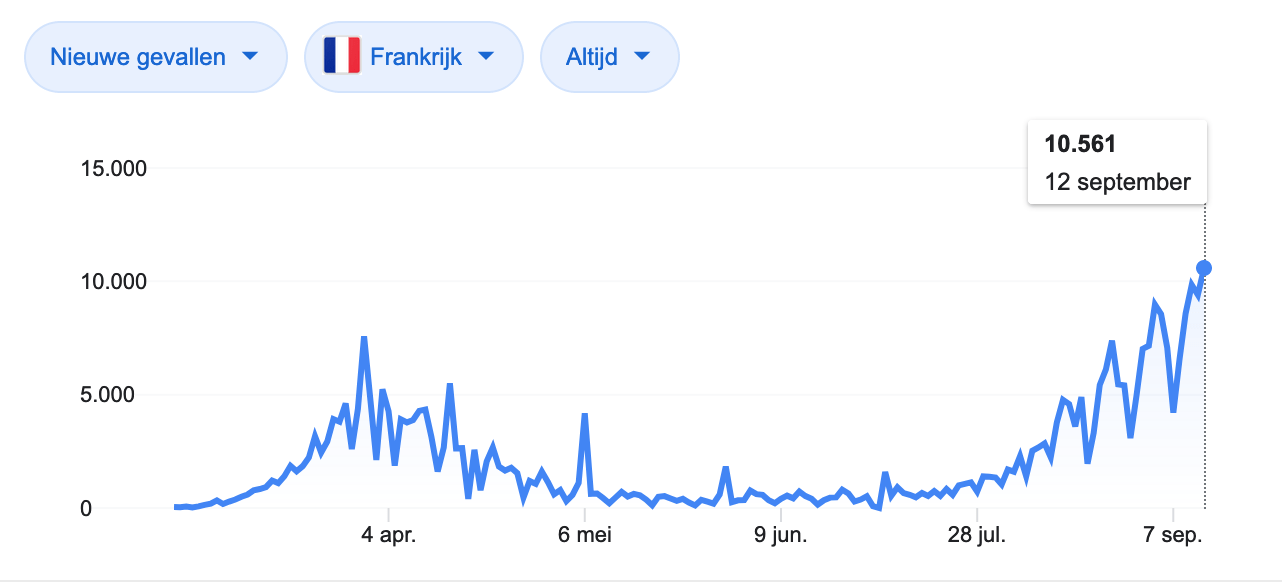Click the 6 mei axis label
The image size is (1282, 582).
pos(585,535)
